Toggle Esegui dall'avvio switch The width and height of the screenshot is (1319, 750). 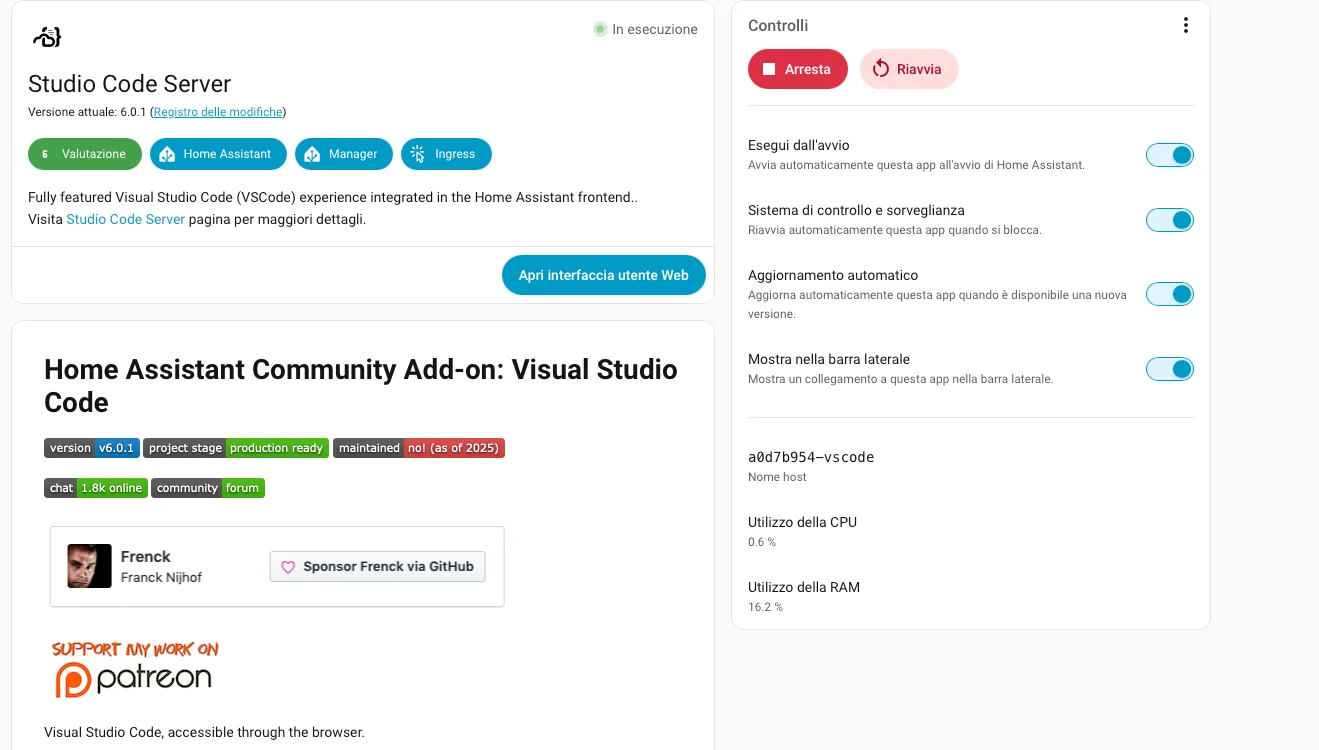tap(1170, 155)
